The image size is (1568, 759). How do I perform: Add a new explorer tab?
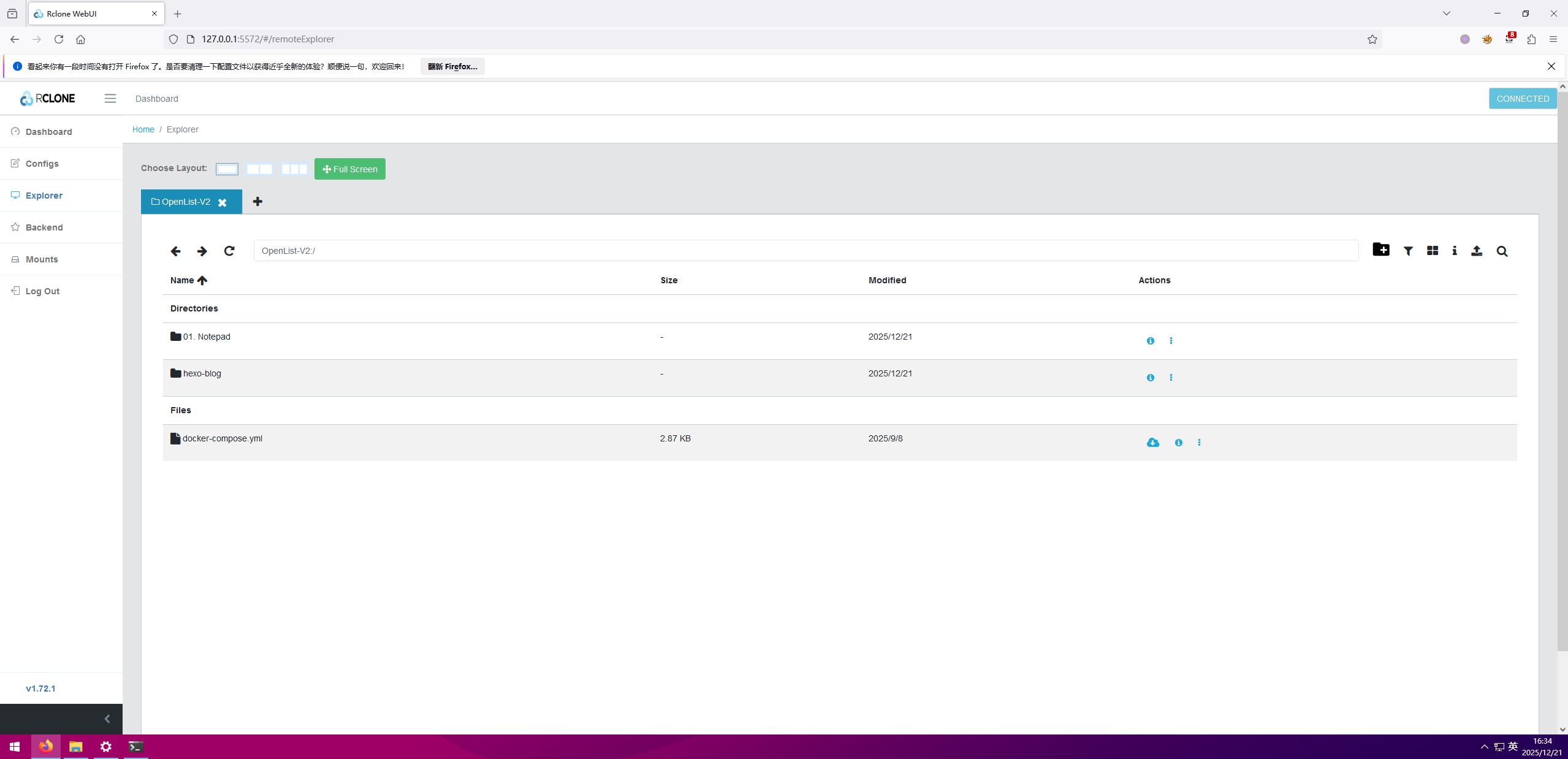257,202
